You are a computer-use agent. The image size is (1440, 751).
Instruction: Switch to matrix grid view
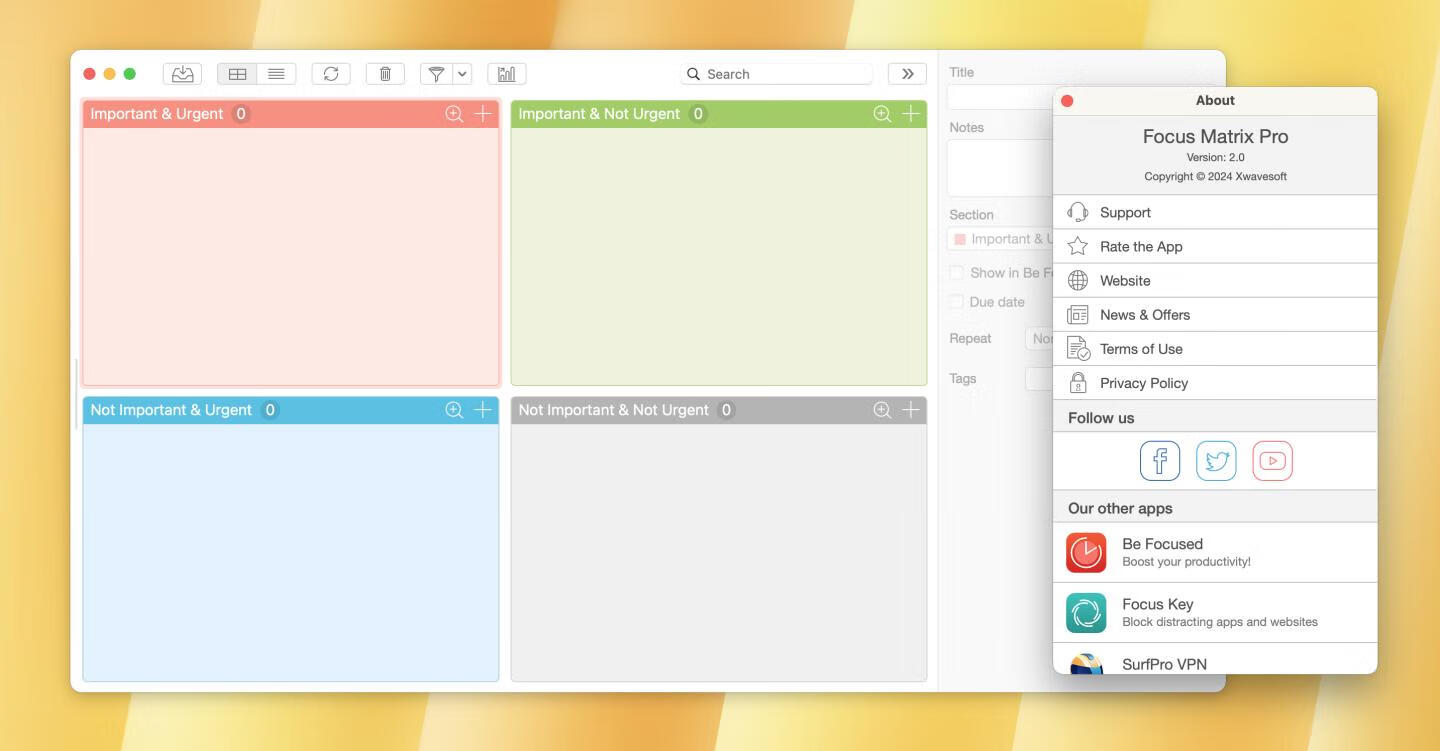[237, 74]
